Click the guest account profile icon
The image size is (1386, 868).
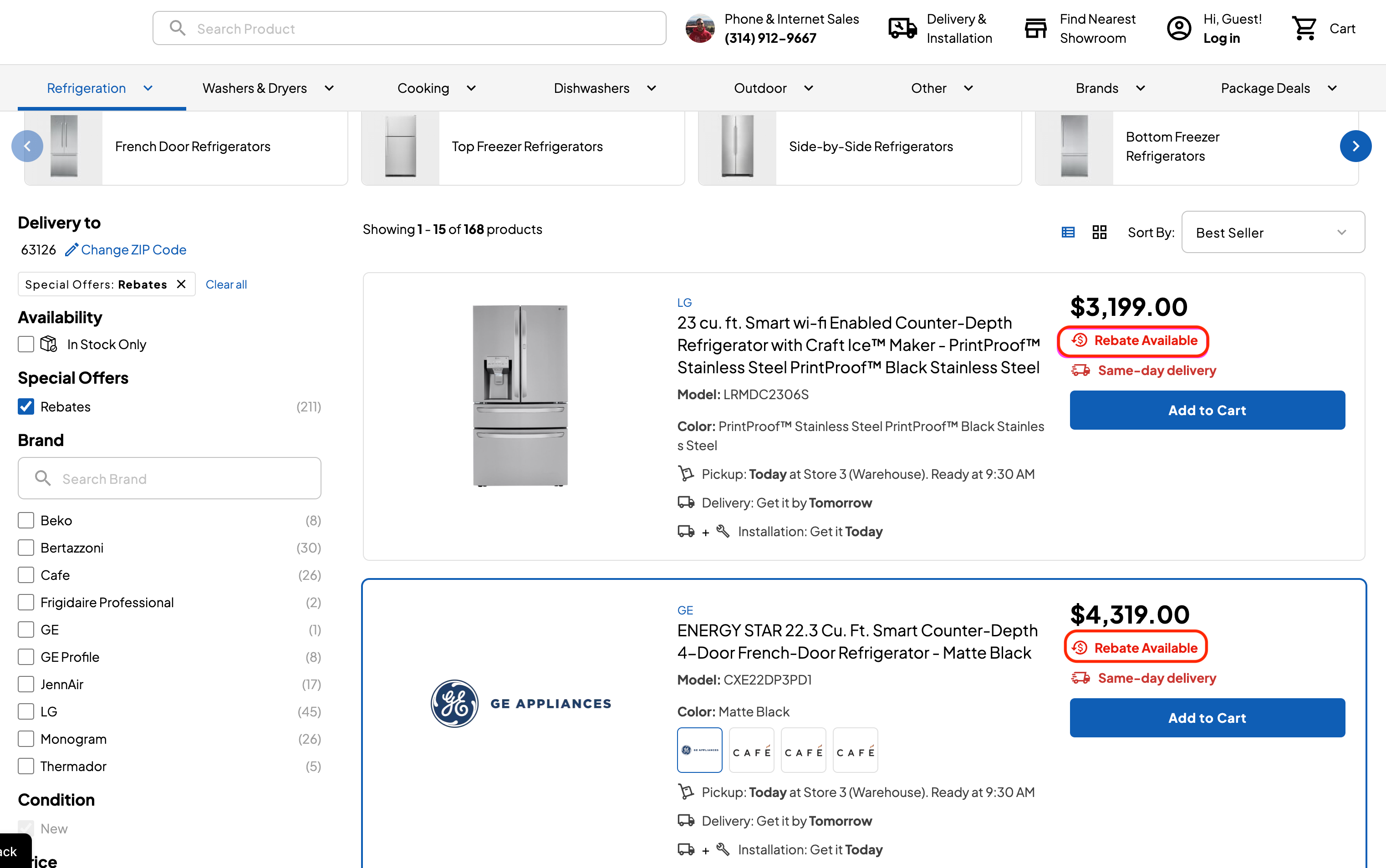1179,28
